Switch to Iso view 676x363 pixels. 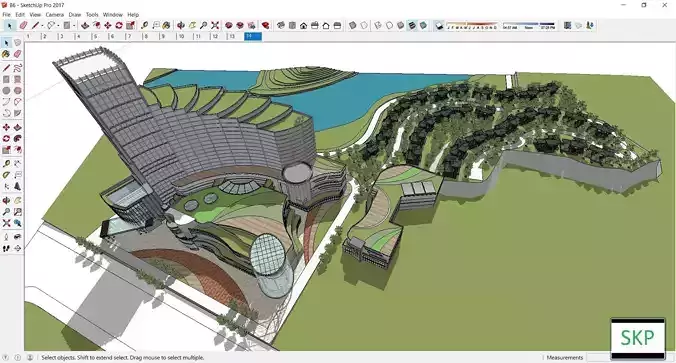[x=281, y=25]
